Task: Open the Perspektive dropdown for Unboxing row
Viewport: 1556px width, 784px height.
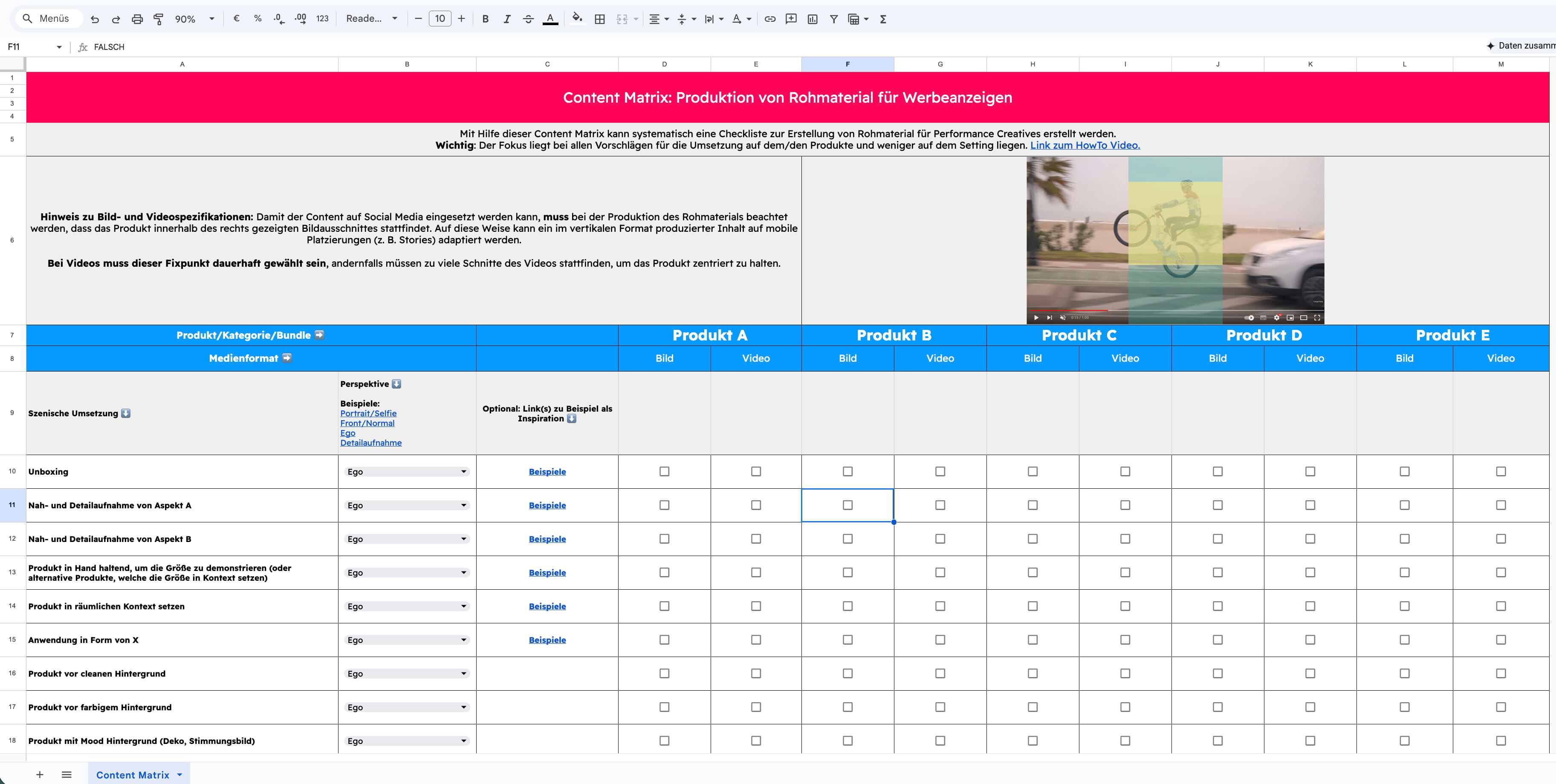Action: [463, 471]
